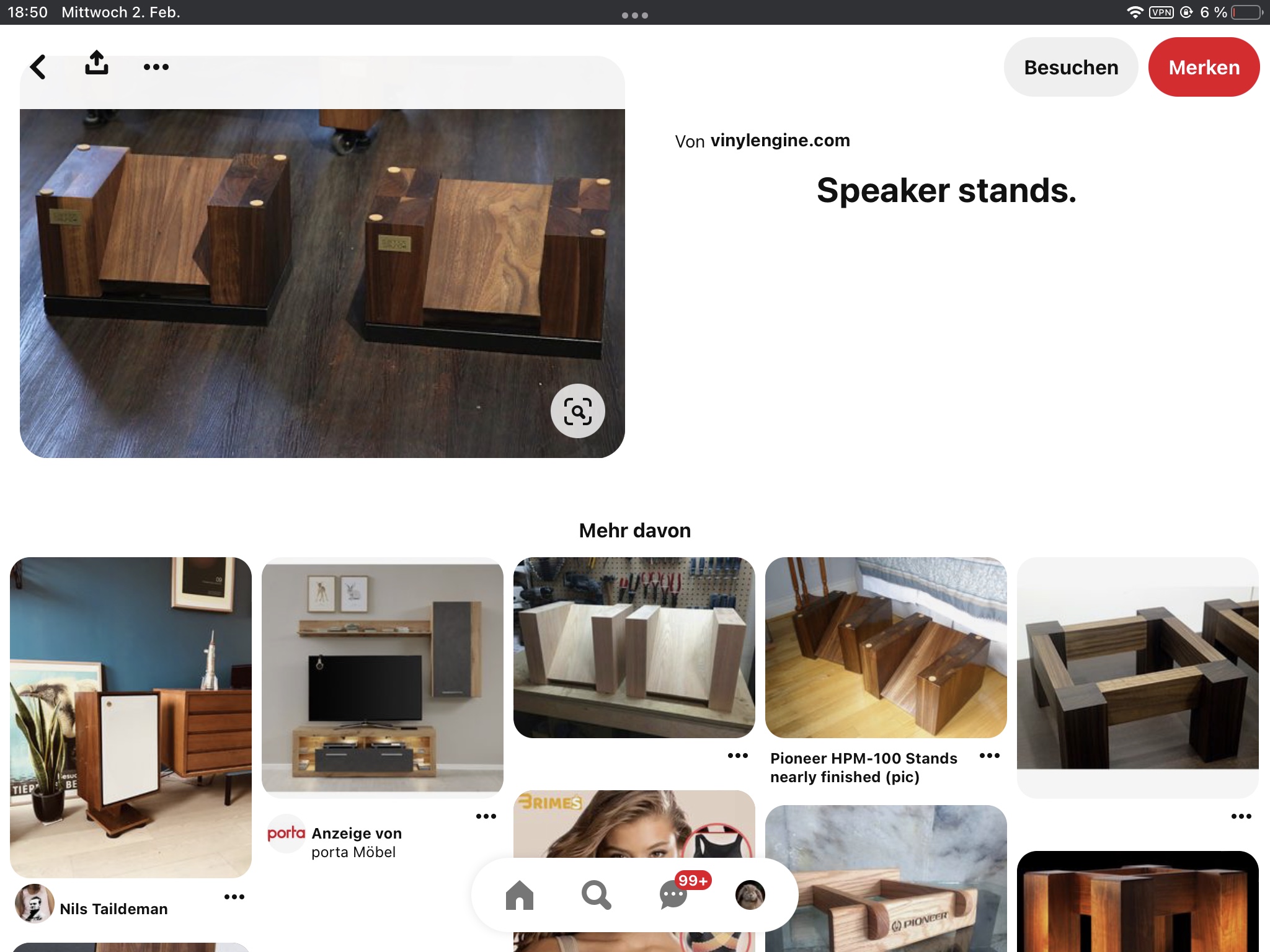Open the Pioneer HPM-100 Stands pin thumbnail
The width and height of the screenshot is (1270, 952).
(x=886, y=648)
